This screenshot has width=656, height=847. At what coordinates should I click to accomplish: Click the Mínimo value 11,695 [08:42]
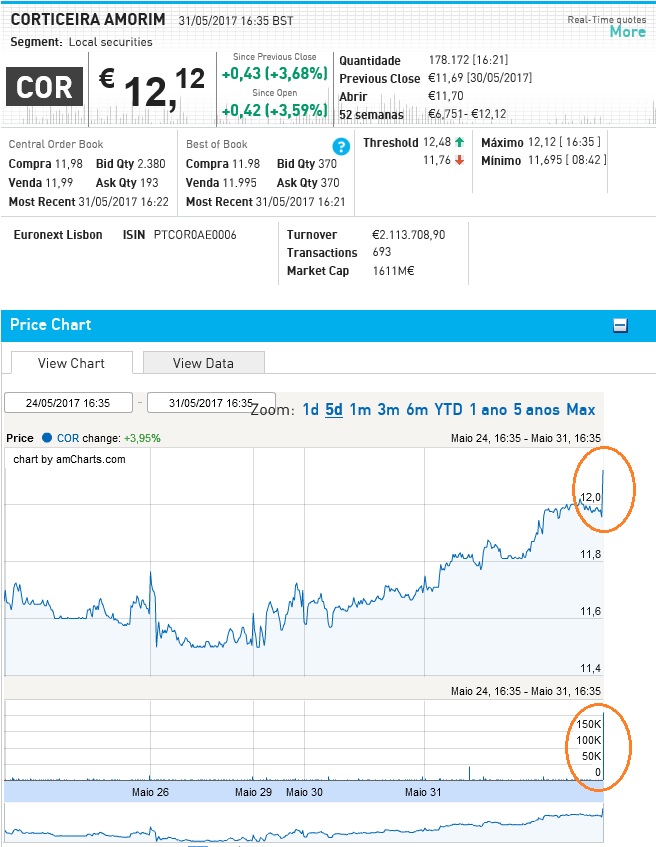pos(567,160)
